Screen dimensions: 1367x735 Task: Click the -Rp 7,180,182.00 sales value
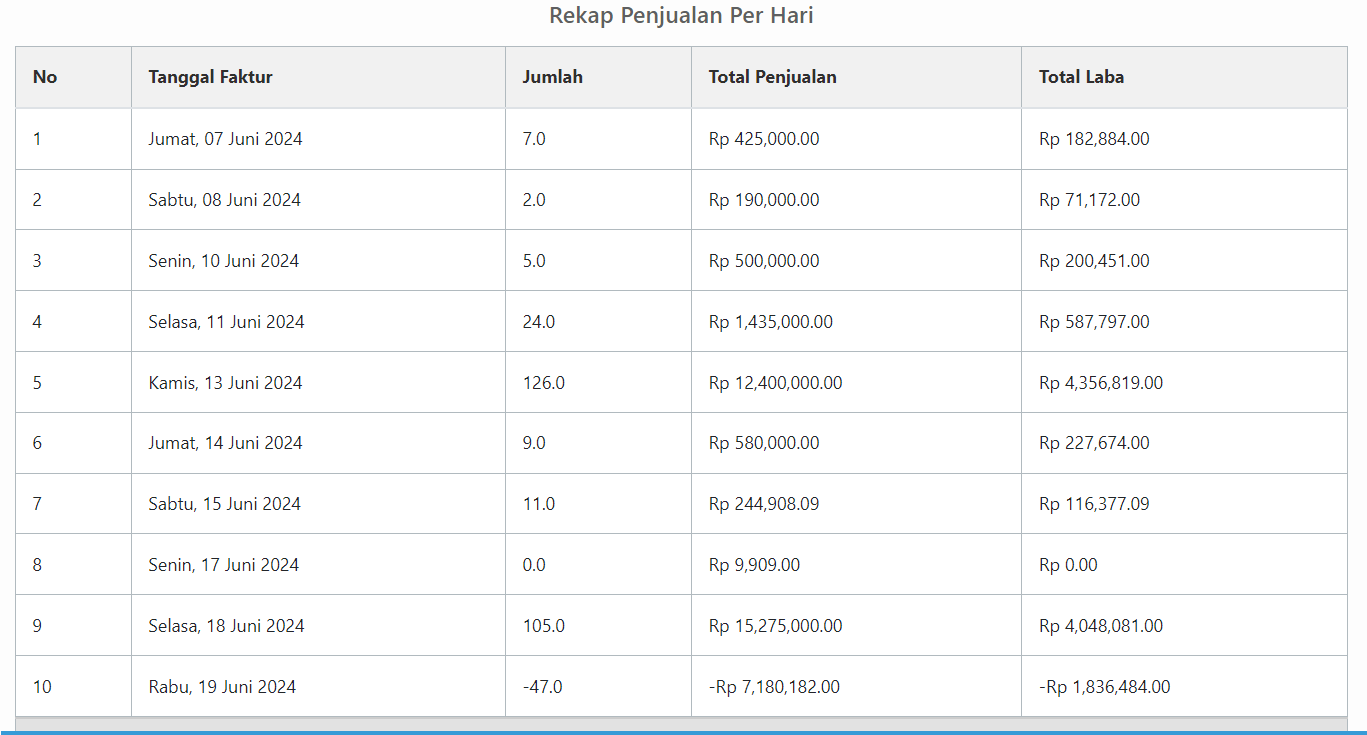pyautogui.click(x=774, y=687)
